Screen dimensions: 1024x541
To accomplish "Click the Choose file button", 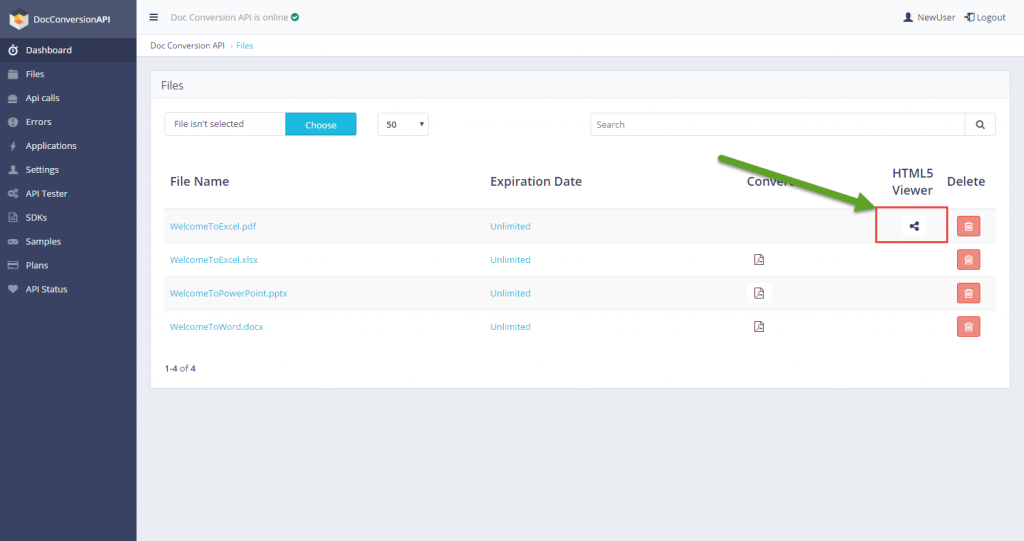I will point(321,124).
